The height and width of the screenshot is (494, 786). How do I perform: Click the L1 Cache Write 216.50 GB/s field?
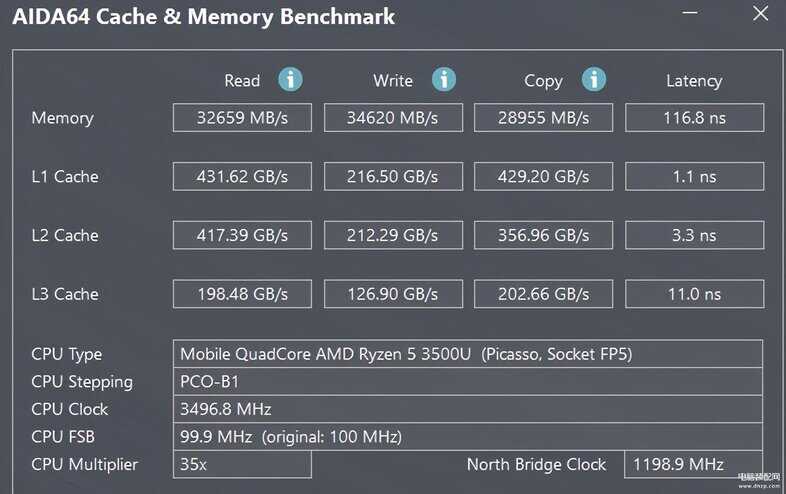click(393, 177)
